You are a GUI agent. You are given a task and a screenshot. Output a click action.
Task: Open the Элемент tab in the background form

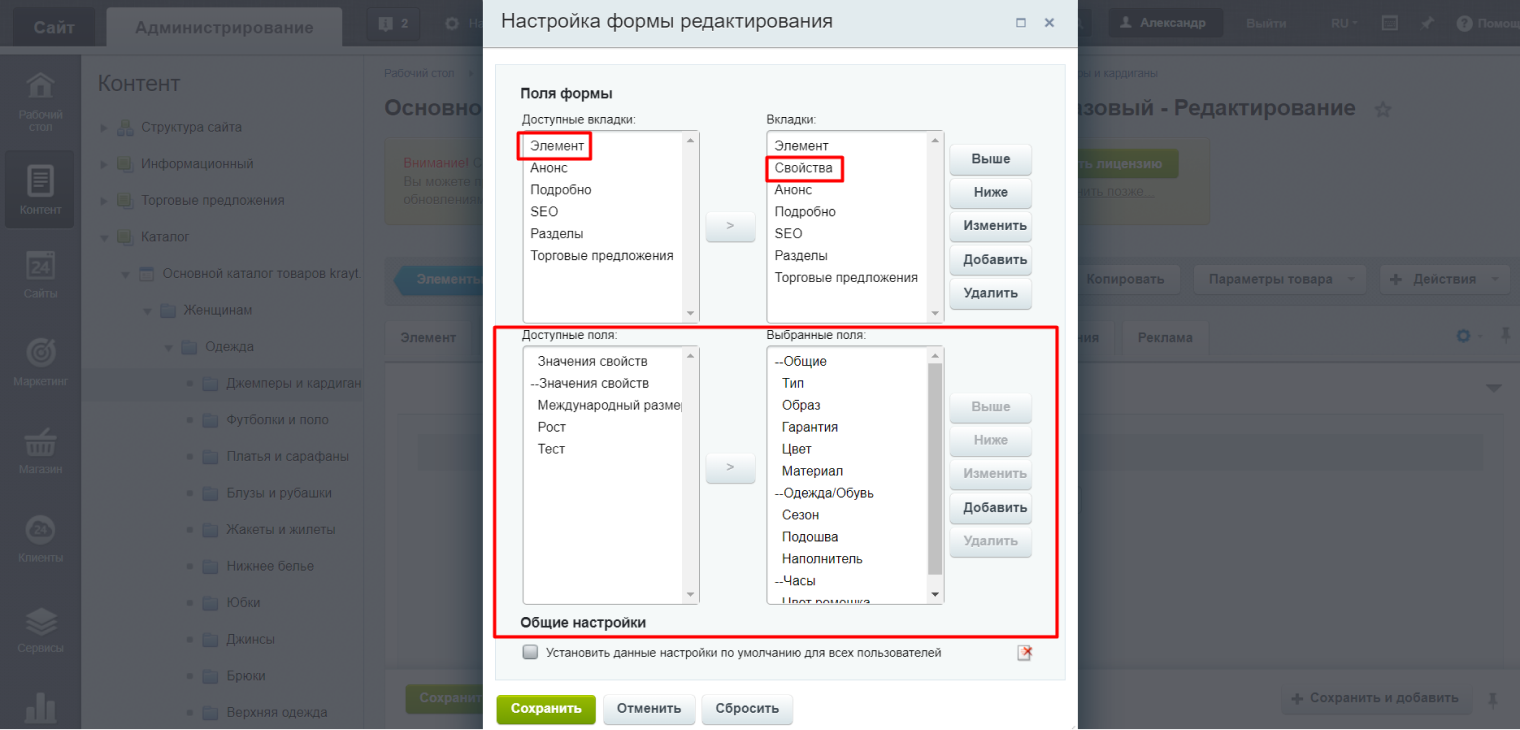point(428,337)
